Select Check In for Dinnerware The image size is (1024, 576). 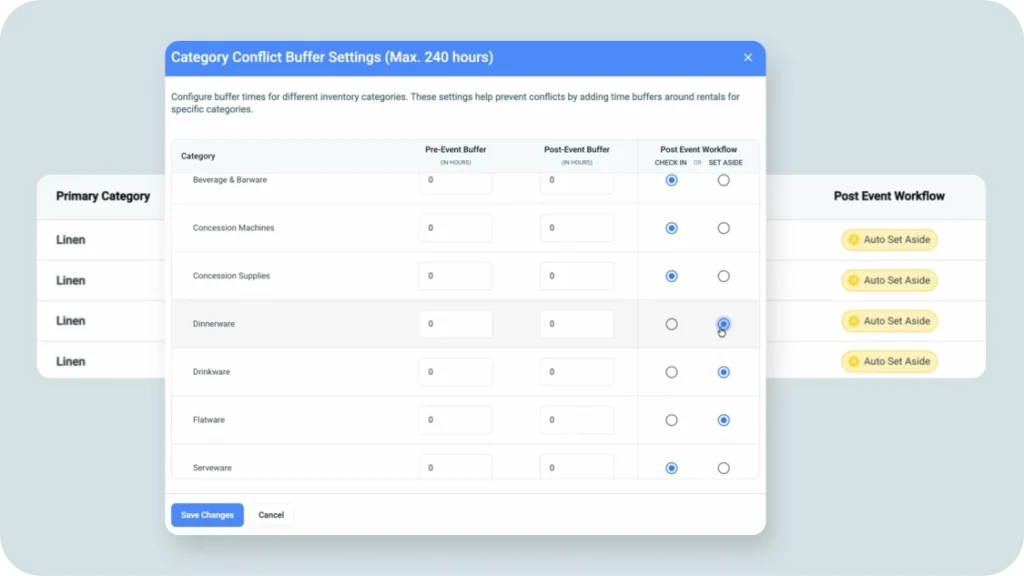pos(671,324)
